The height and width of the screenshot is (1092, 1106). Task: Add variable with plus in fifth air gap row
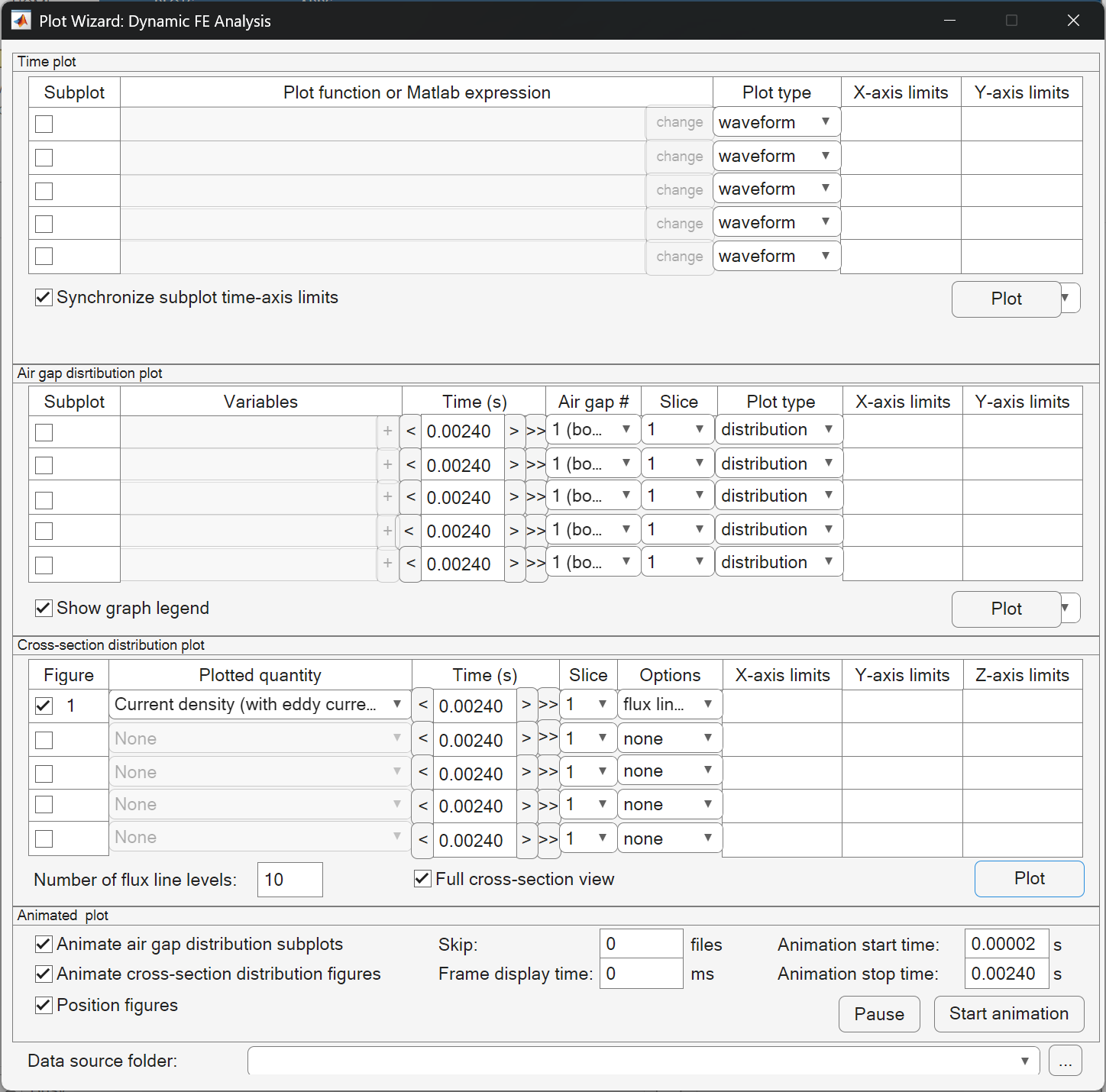pos(388,564)
